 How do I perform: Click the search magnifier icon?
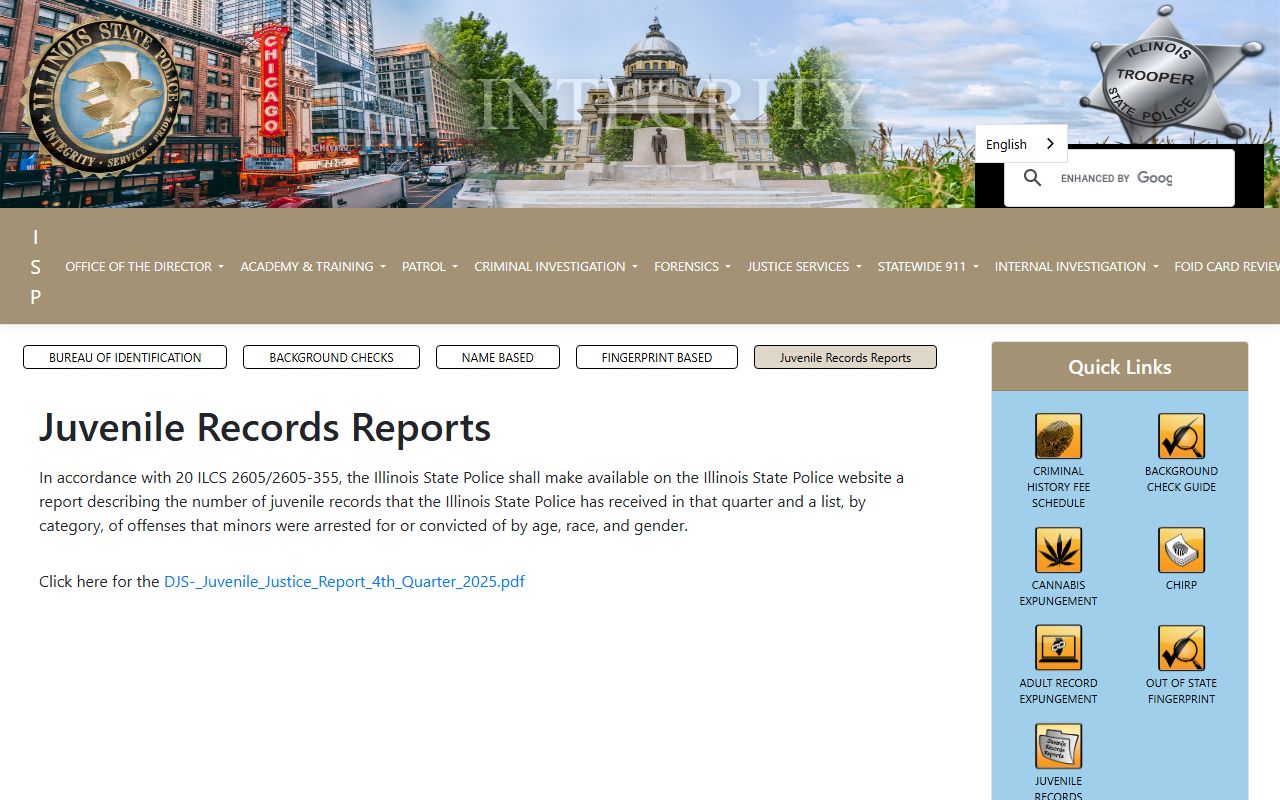coord(1033,178)
